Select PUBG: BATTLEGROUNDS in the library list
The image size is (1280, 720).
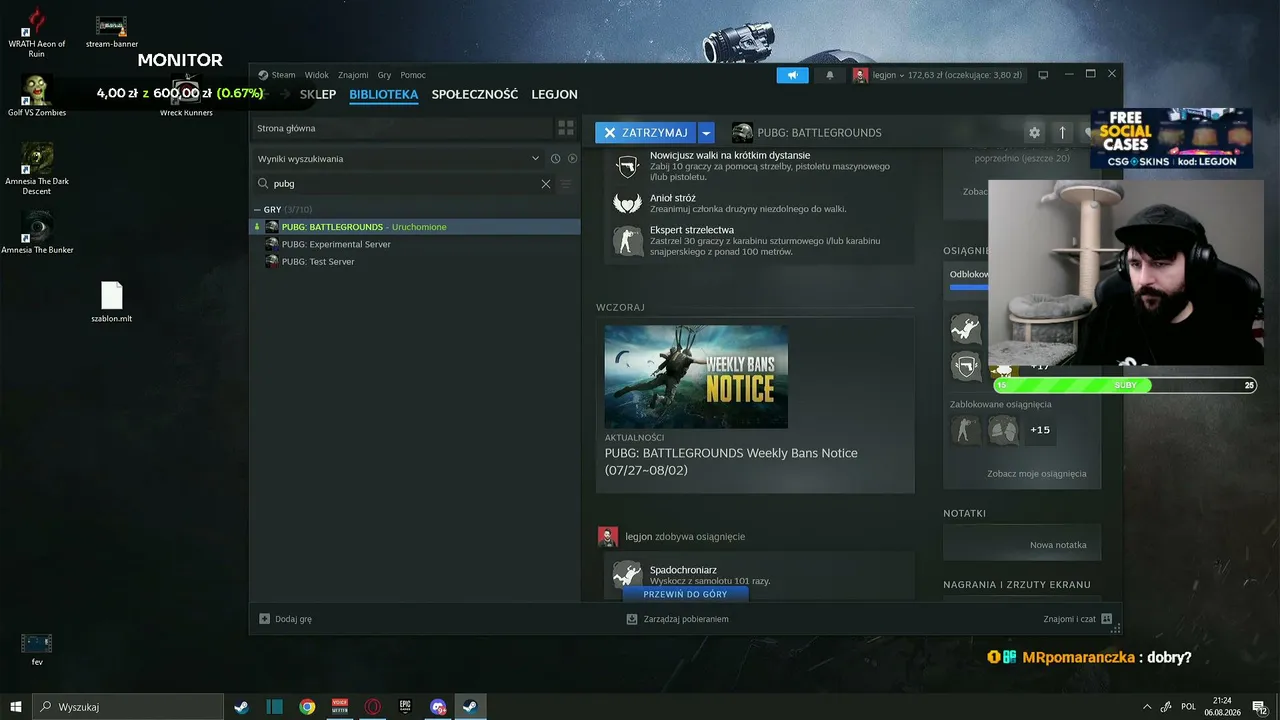tap(415, 227)
